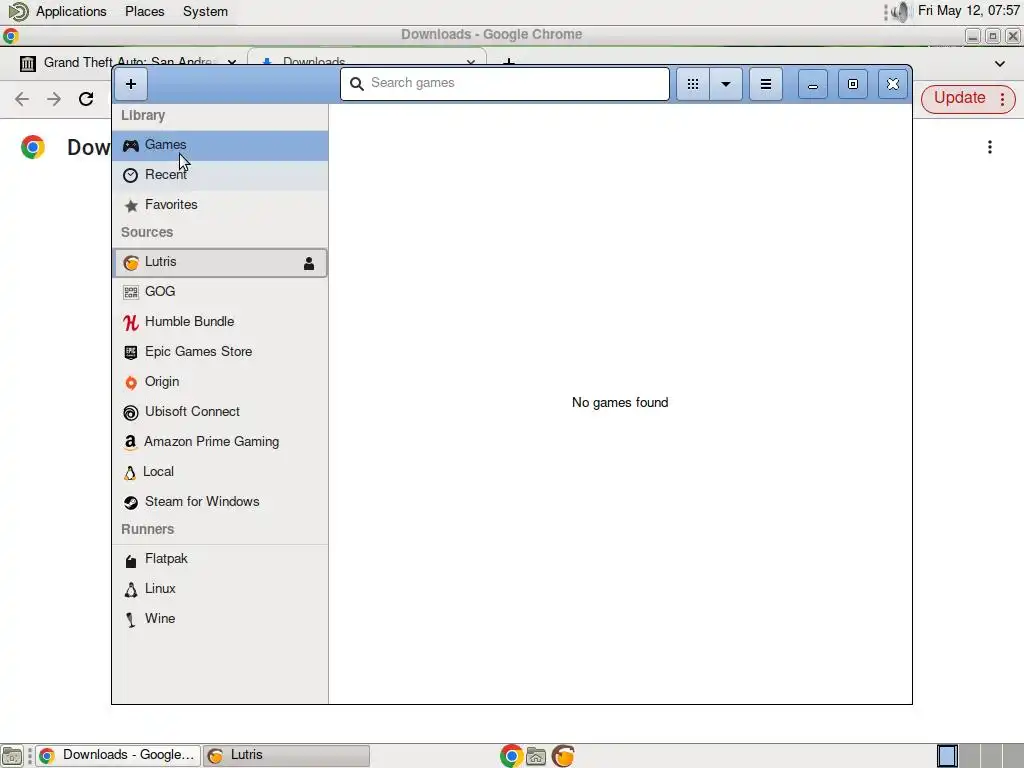Go forward in Chrome
Viewport: 1024px width, 768px height.
[54, 99]
